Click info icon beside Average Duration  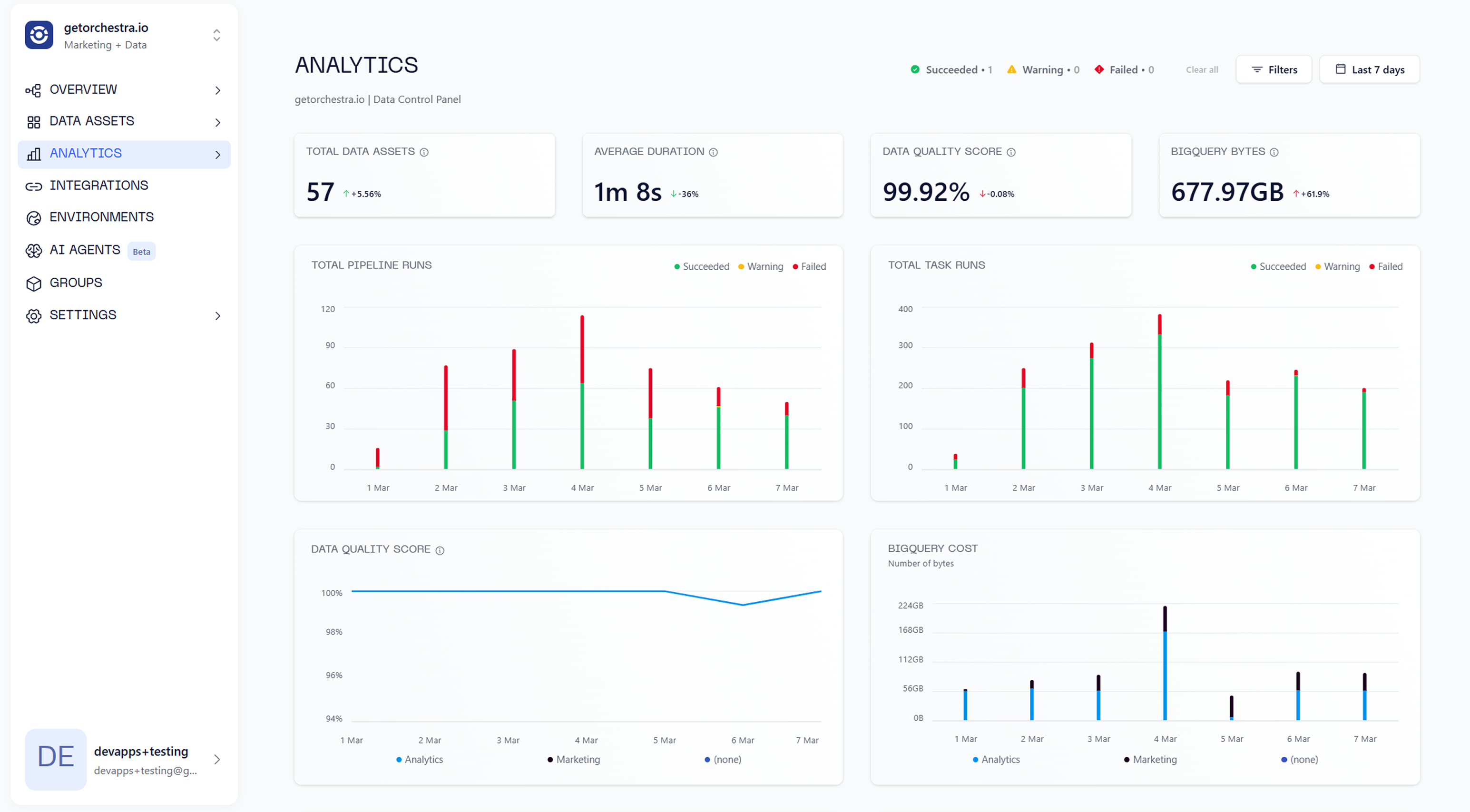pos(713,152)
